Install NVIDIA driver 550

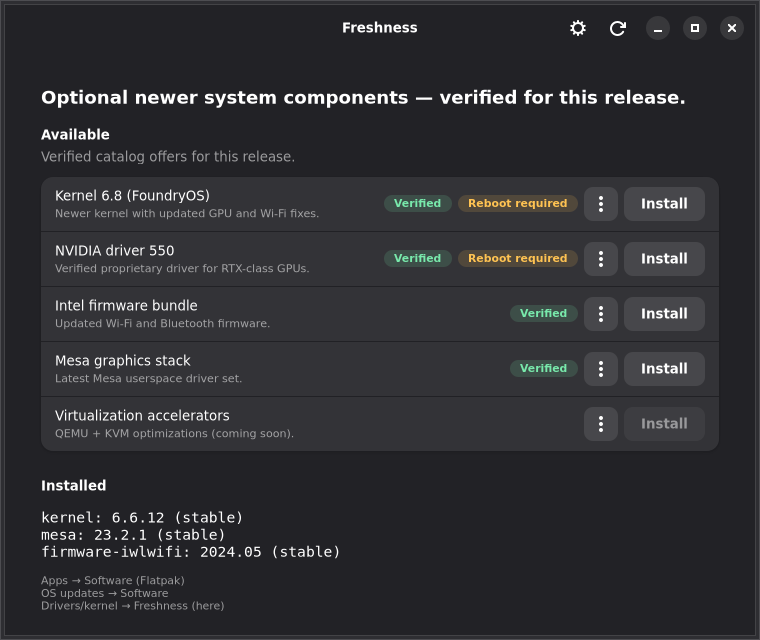point(664,259)
